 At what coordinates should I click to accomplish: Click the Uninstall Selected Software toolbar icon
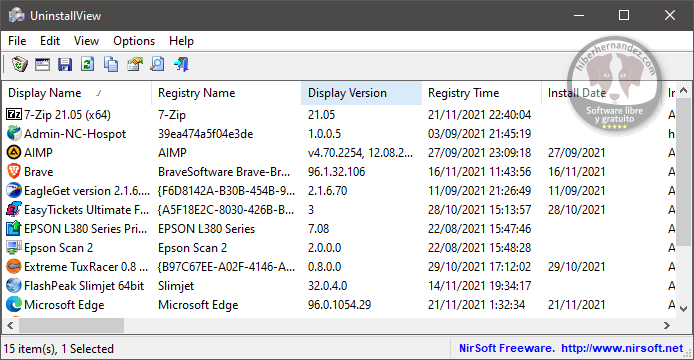(x=19, y=65)
